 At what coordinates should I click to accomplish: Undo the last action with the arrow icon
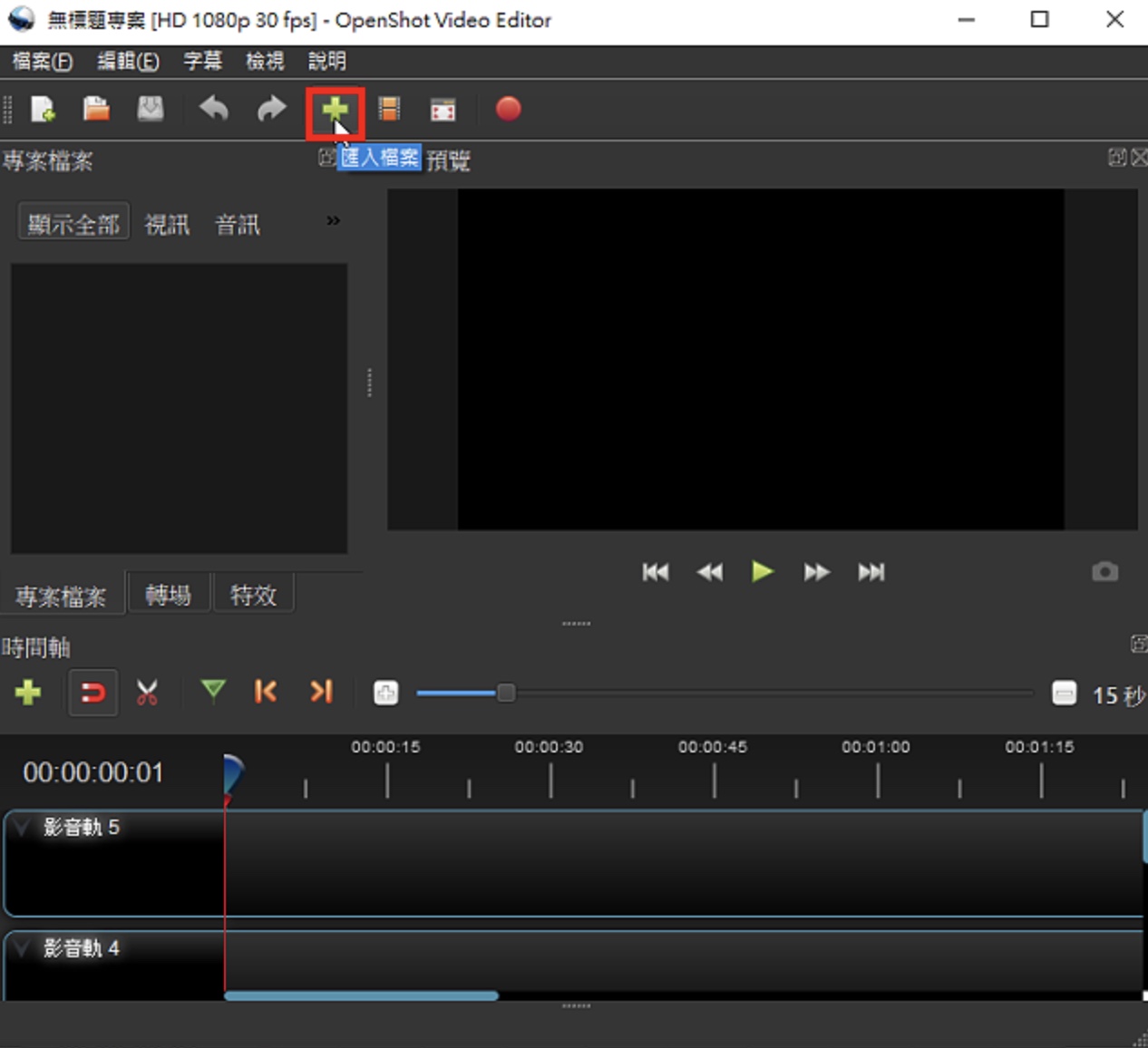tap(214, 110)
